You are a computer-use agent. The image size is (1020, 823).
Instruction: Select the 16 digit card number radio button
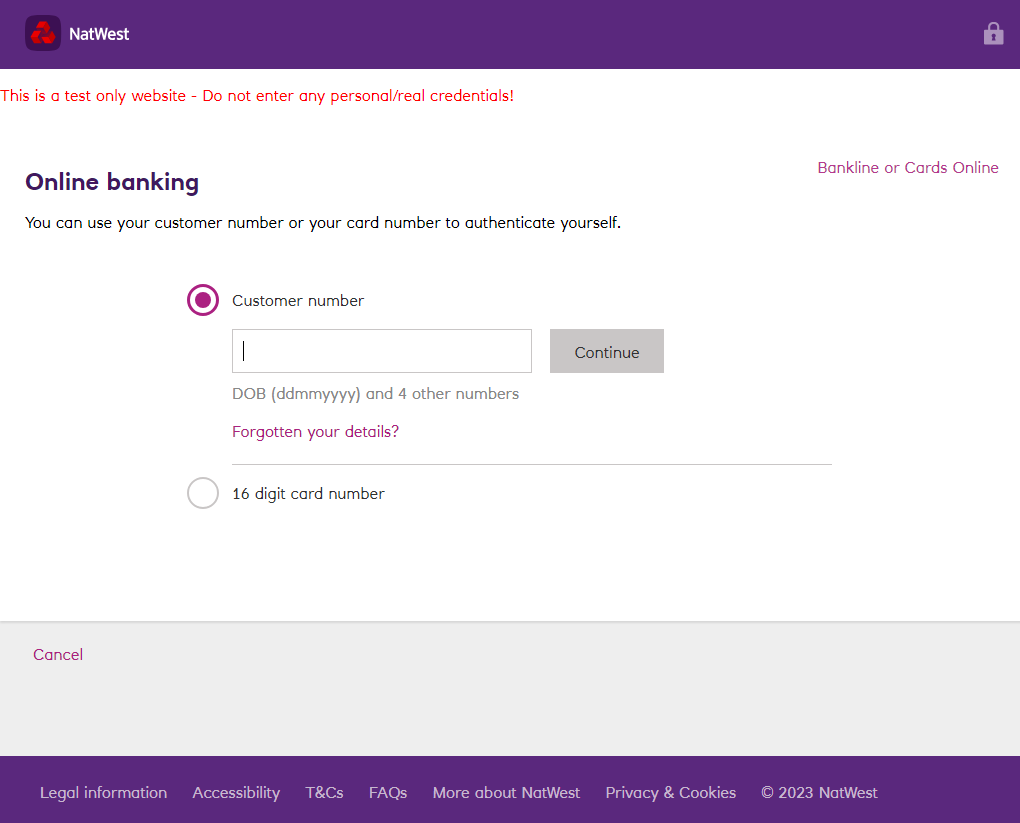(x=203, y=493)
